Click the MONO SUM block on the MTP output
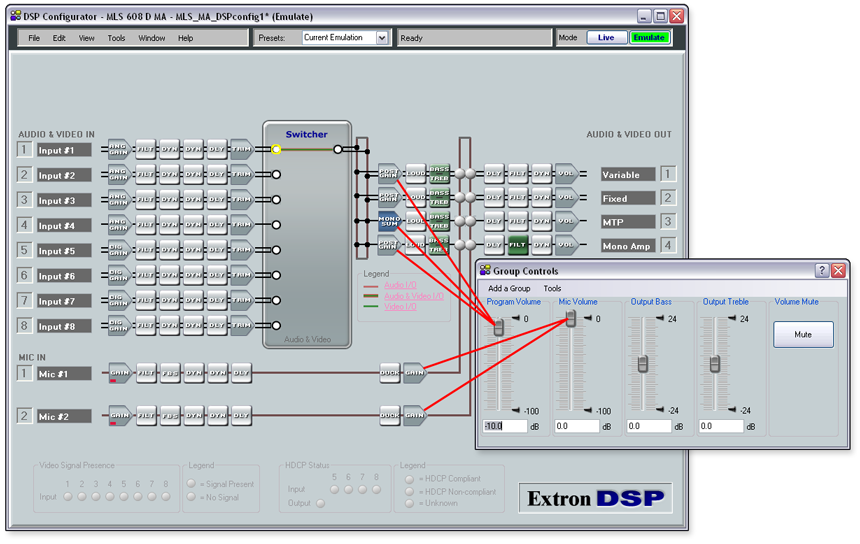The width and height of the screenshot is (860, 544). (x=389, y=221)
